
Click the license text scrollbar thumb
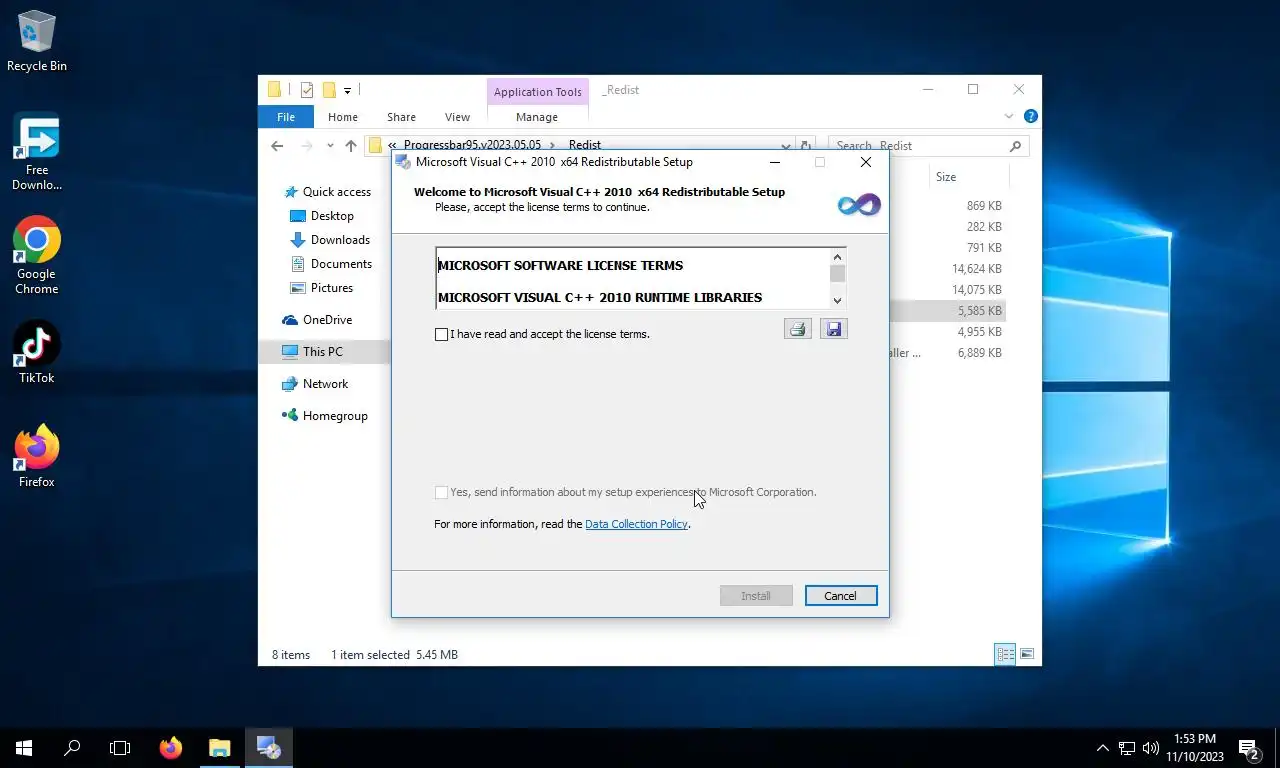(x=837, y=273)
